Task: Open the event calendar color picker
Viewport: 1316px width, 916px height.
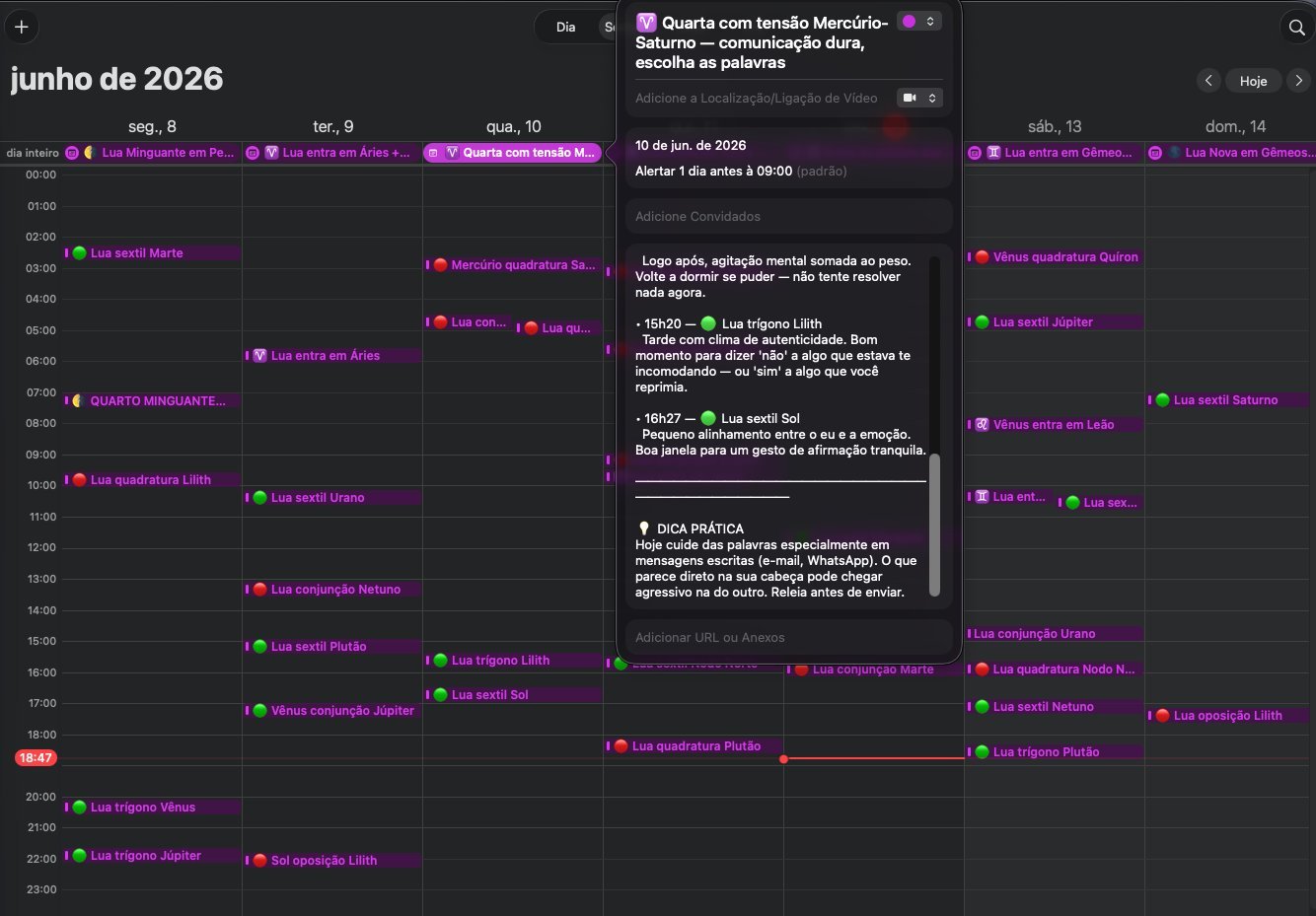Action: point(918,21)
